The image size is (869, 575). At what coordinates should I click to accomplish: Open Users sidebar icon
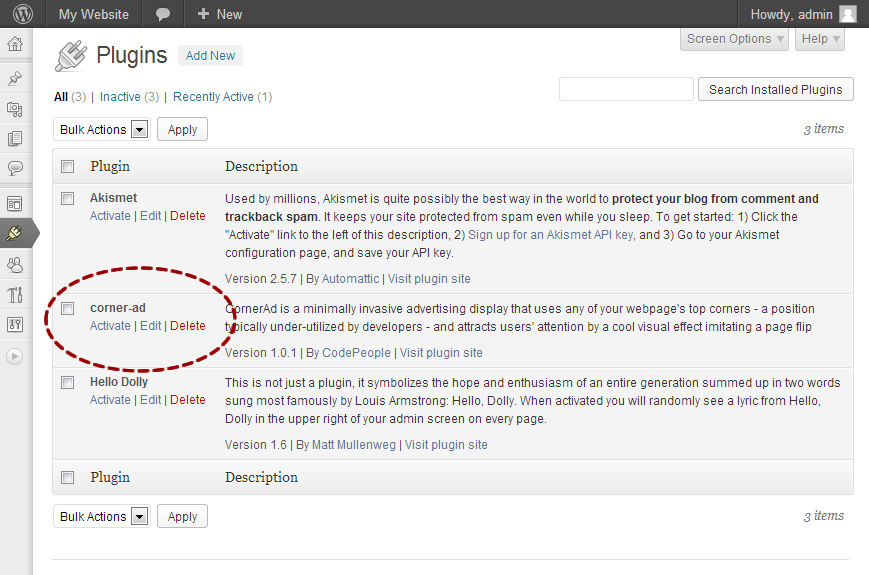click(x=15, y=265)
